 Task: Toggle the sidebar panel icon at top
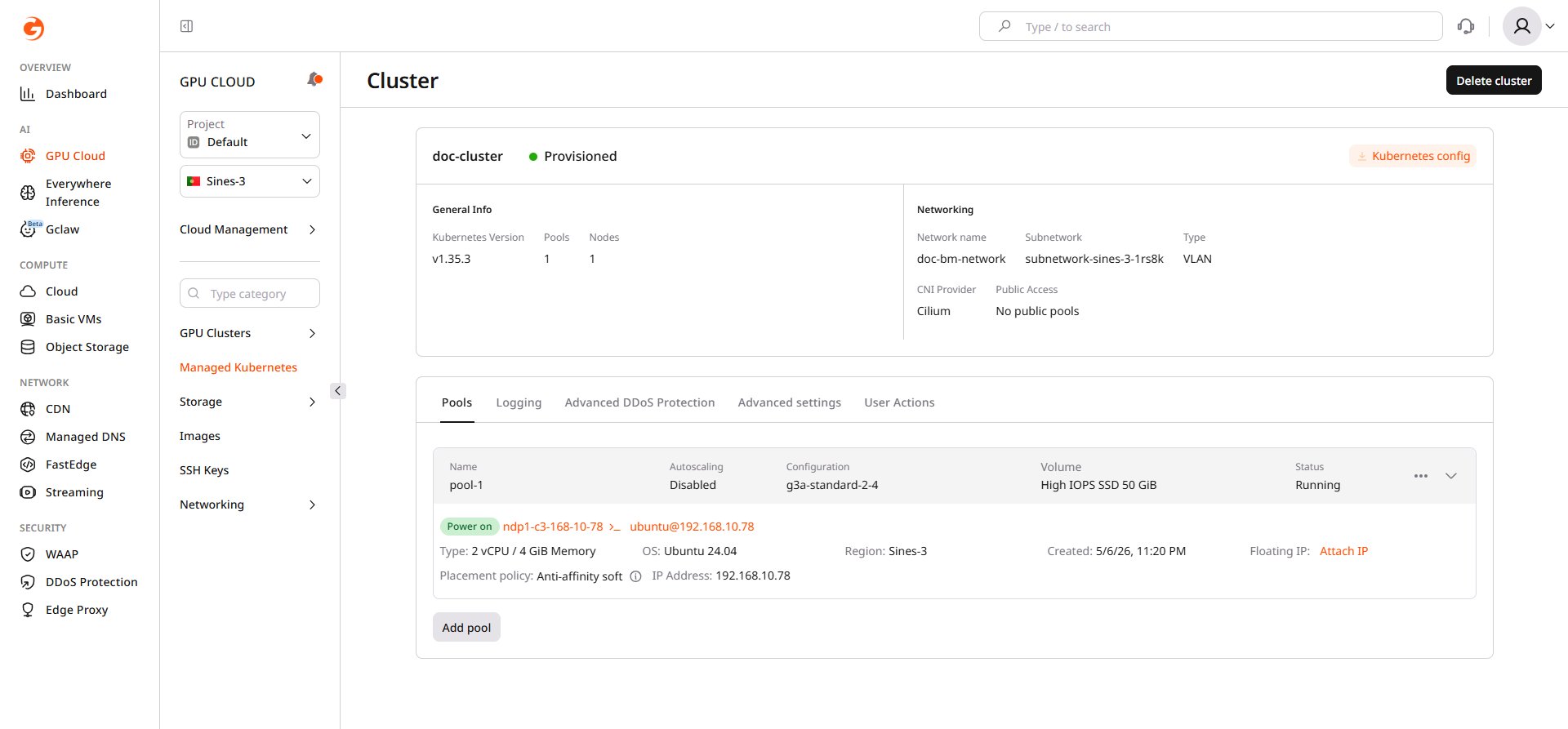(x=186, y=26)
